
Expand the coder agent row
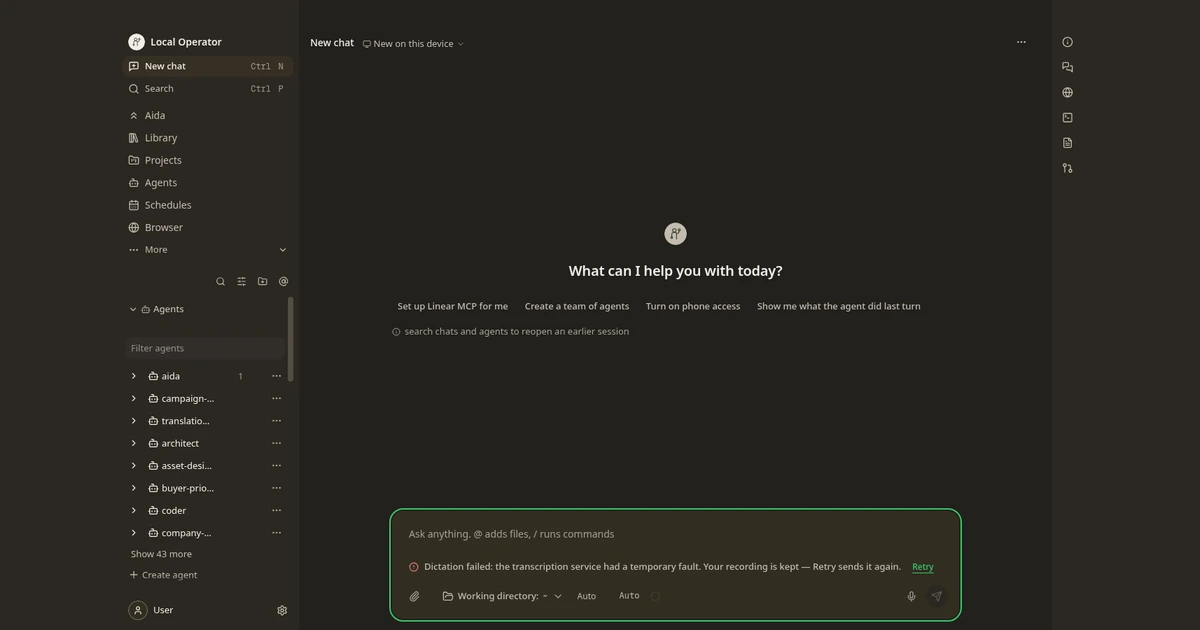tap(133, 511)
